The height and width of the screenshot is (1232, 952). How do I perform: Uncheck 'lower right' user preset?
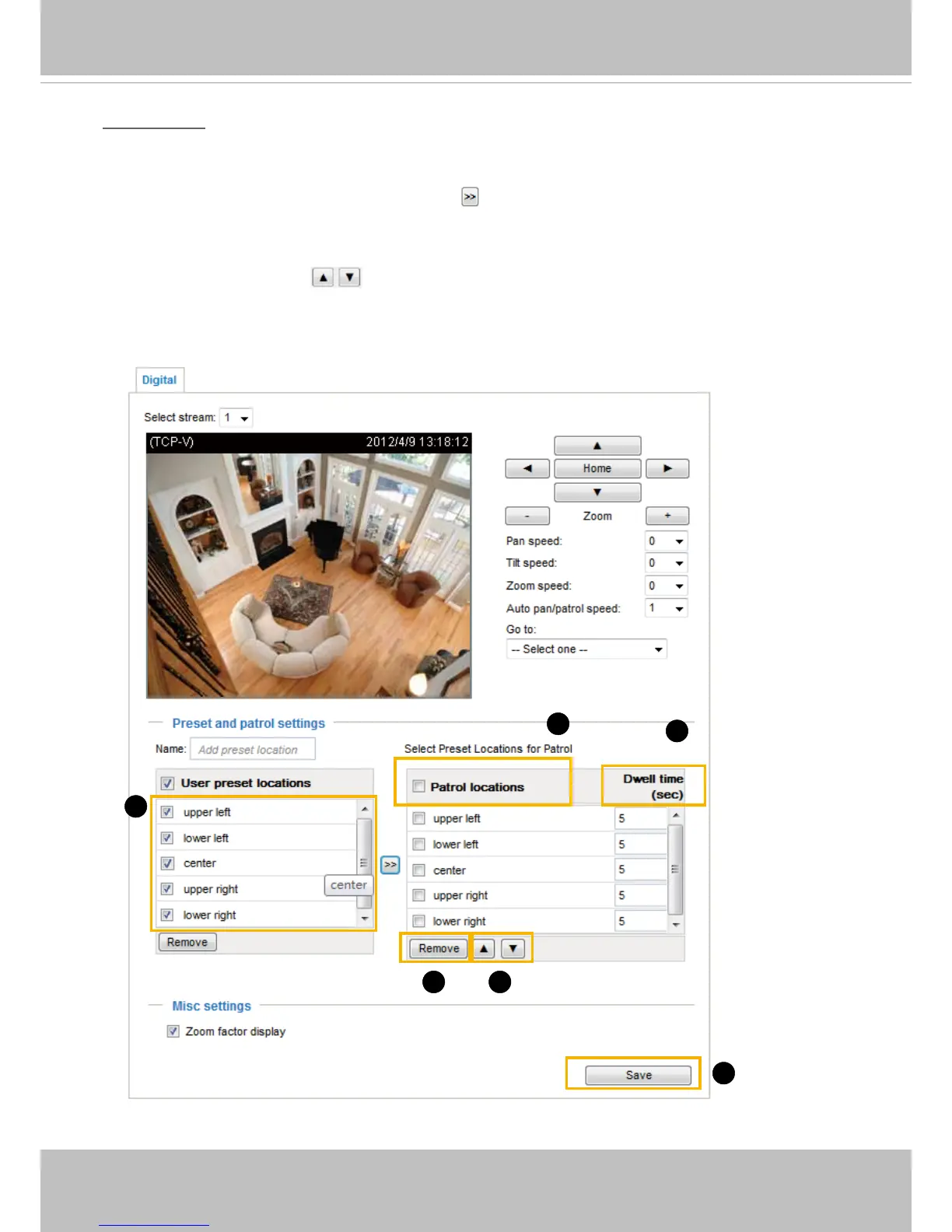[x=167, y=915]
